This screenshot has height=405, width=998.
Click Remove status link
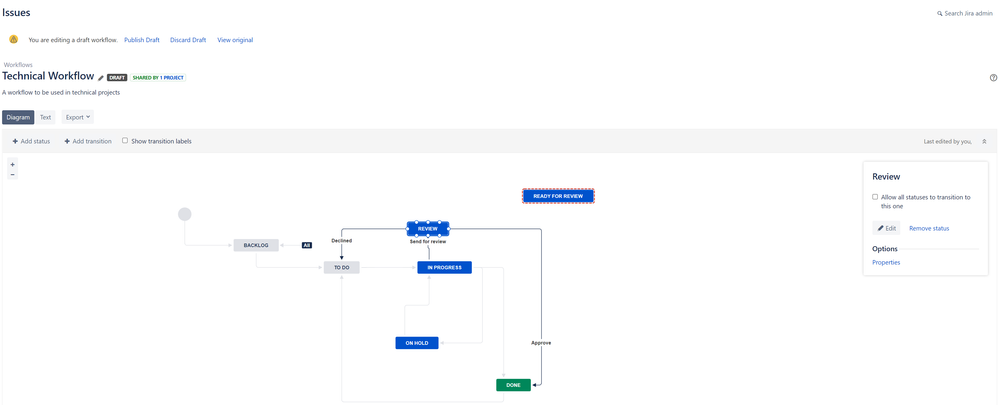[929, 228]
